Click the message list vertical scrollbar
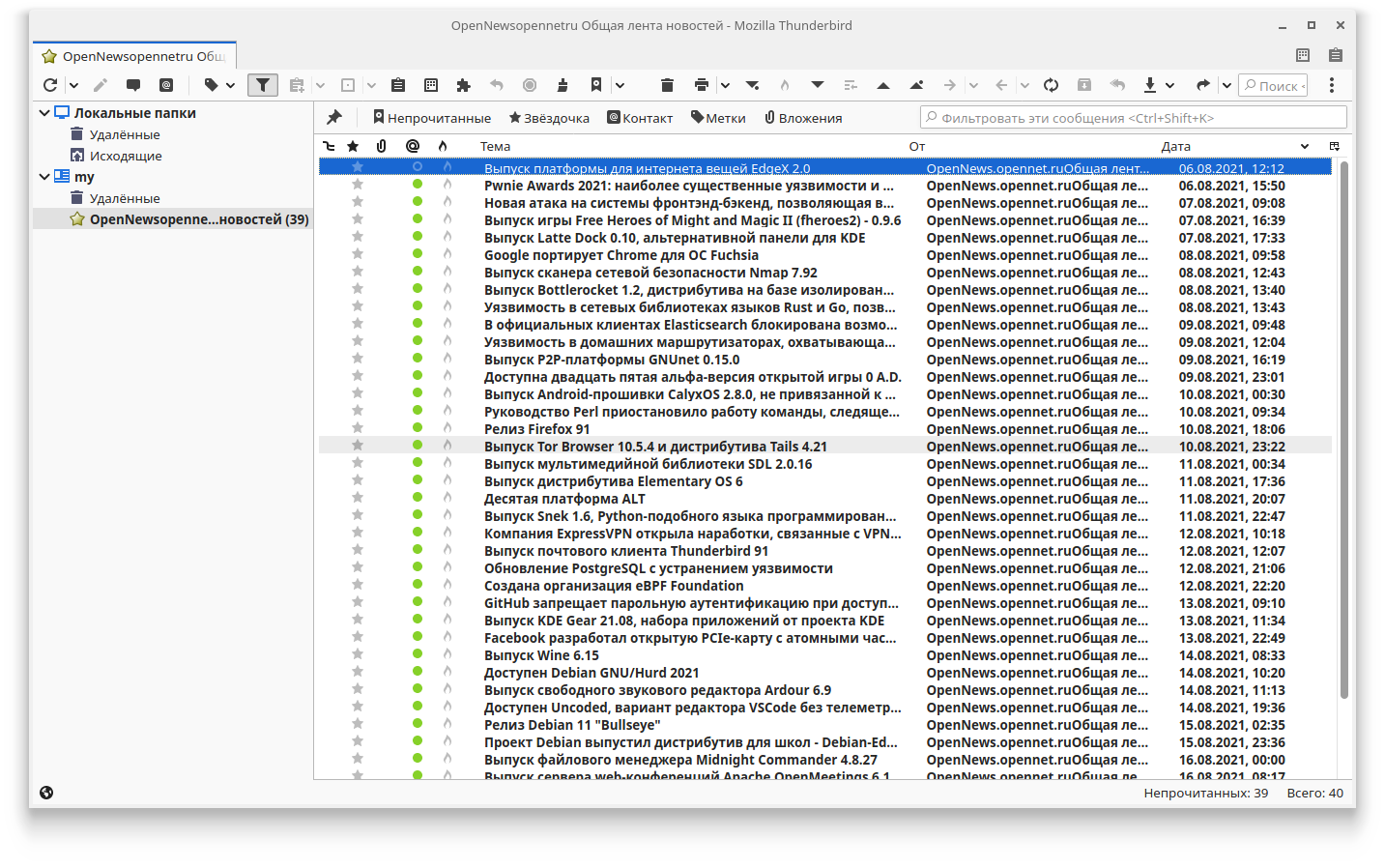The width and height of the screenshot is (1385, 868). (x=1343, y=429)
